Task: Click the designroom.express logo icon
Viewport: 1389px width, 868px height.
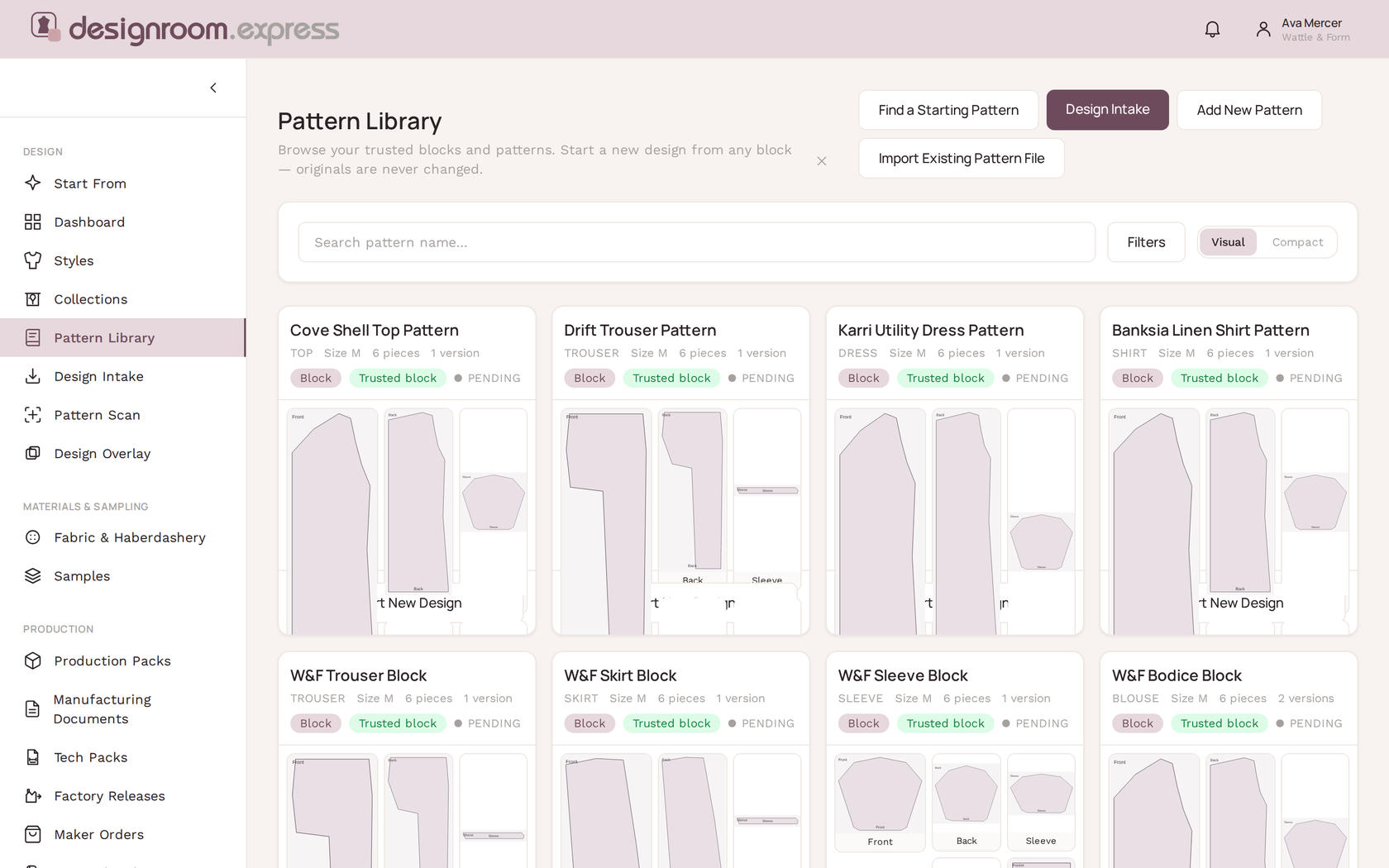Action: (x=45, y=26)
